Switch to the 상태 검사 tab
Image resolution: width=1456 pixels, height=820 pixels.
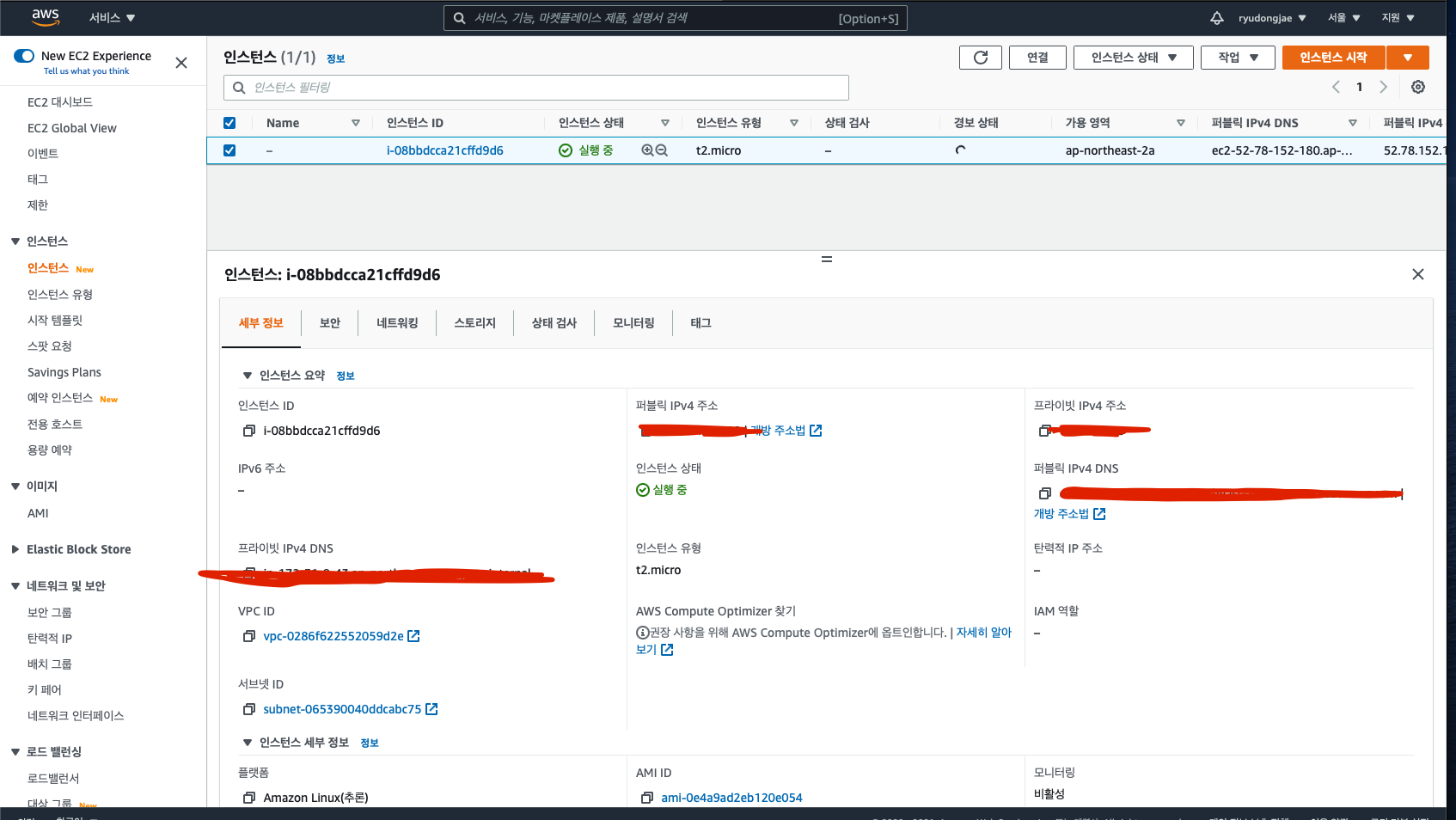point(554,323)
